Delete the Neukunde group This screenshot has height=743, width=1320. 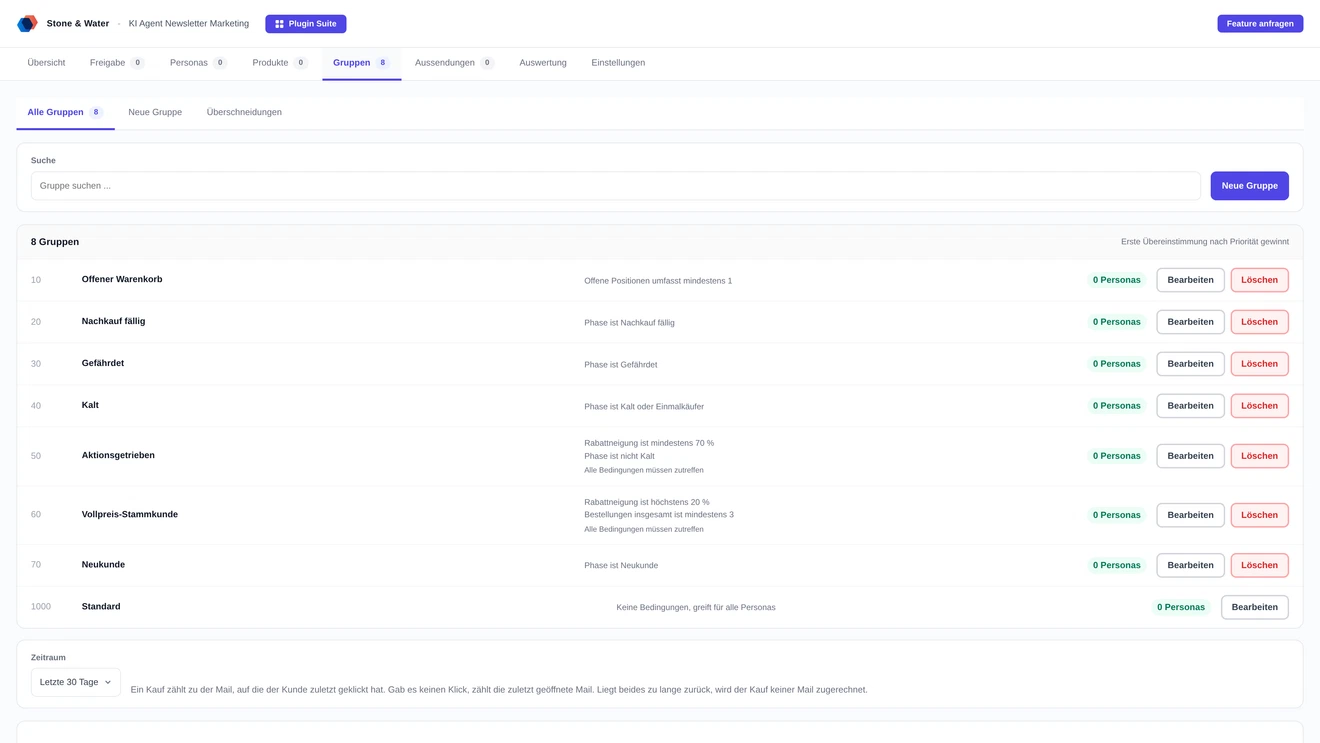point(1259,565)
